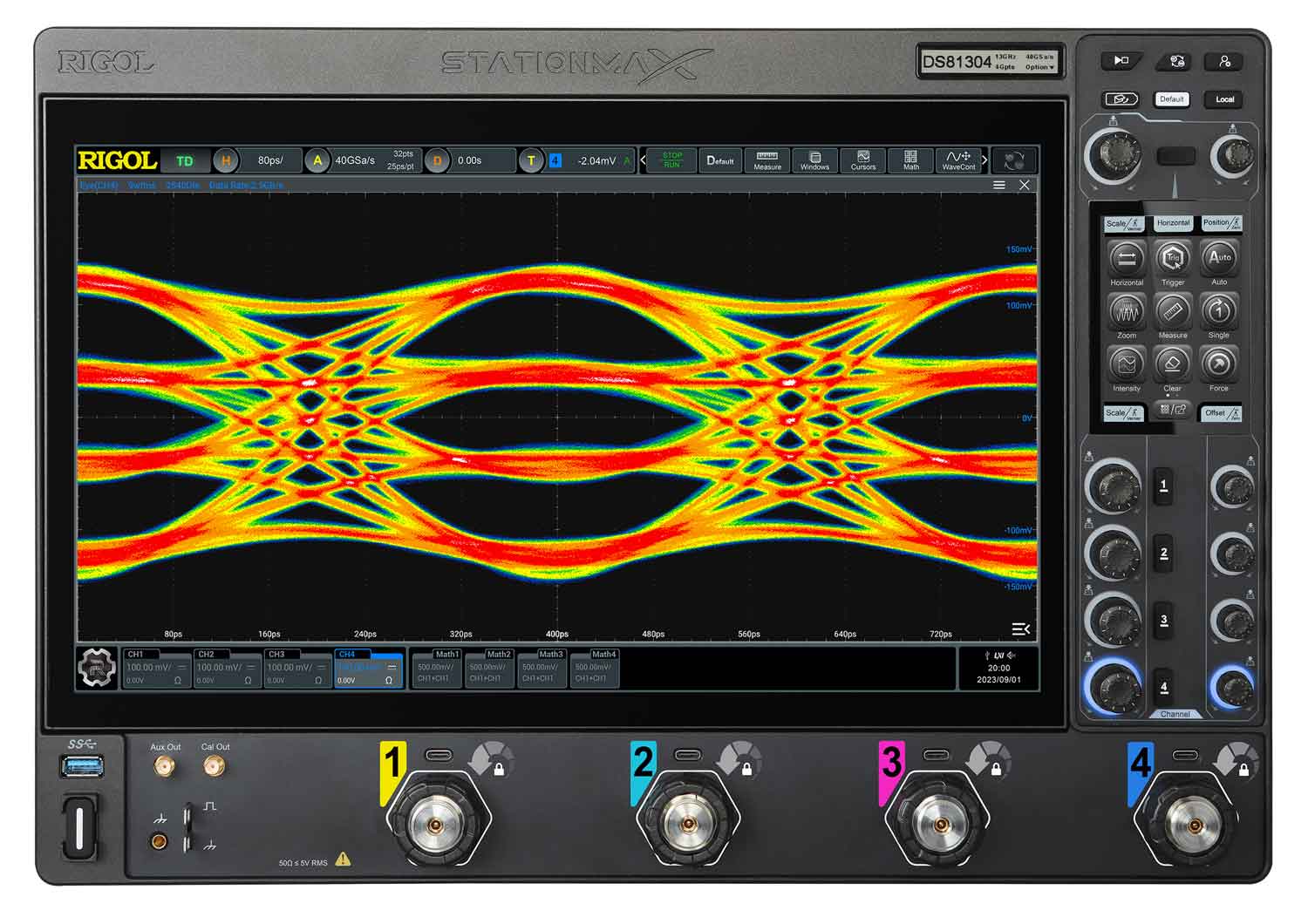
Task: Open the Math icon in the toolbar
Action: point(909,161)
